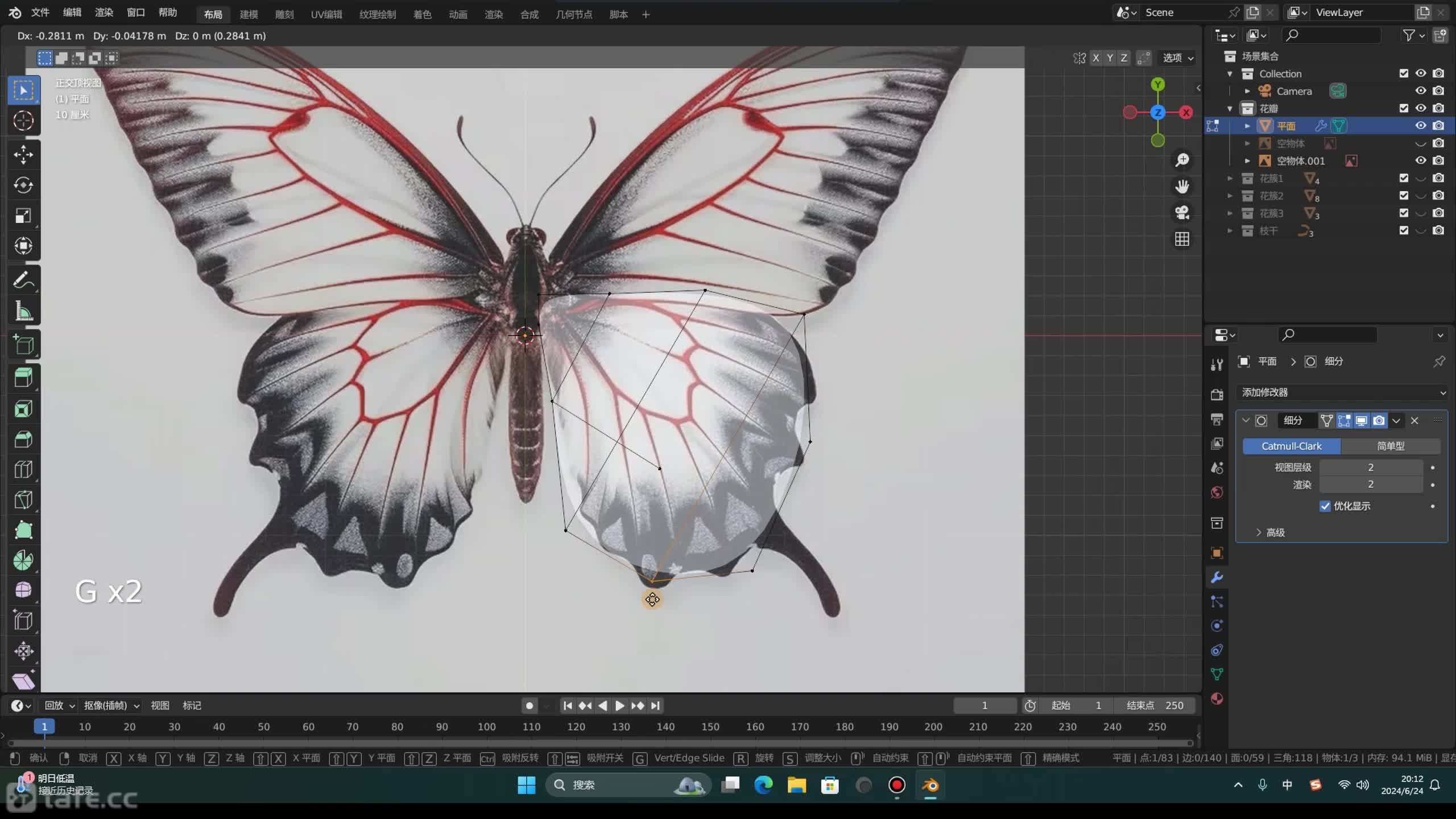The image size is (1456, 819).
Task: Open the 选项 dropdown
Action: [1177, 57]
